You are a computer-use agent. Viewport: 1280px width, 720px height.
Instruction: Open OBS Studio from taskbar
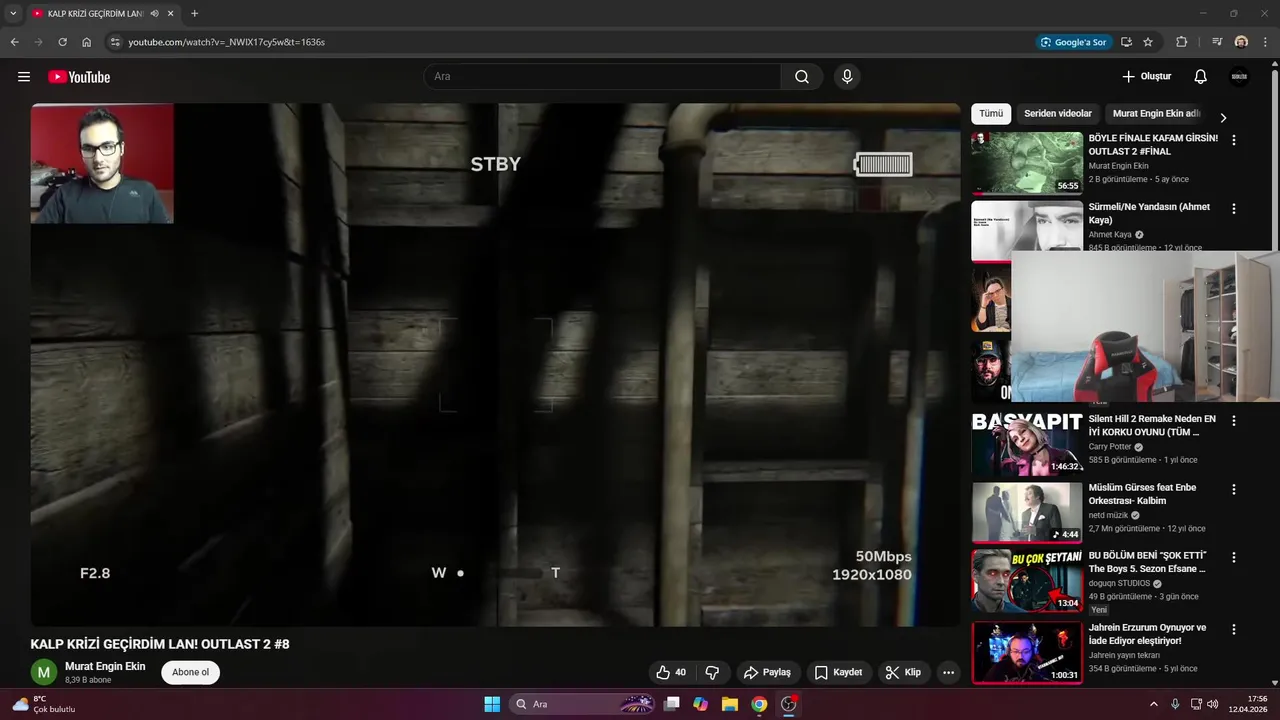[x=788, y=704]
